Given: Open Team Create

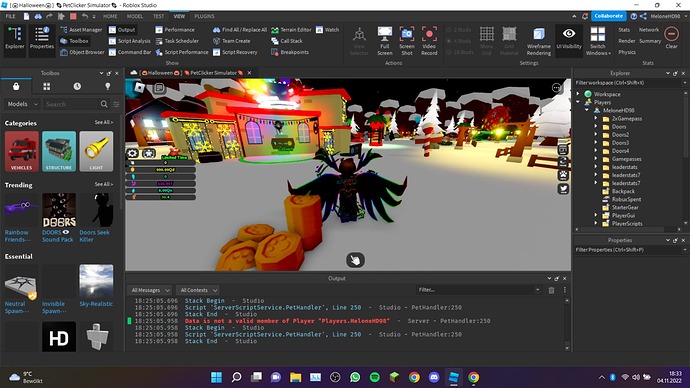Looking at the screenshot, I should point(231,41).
